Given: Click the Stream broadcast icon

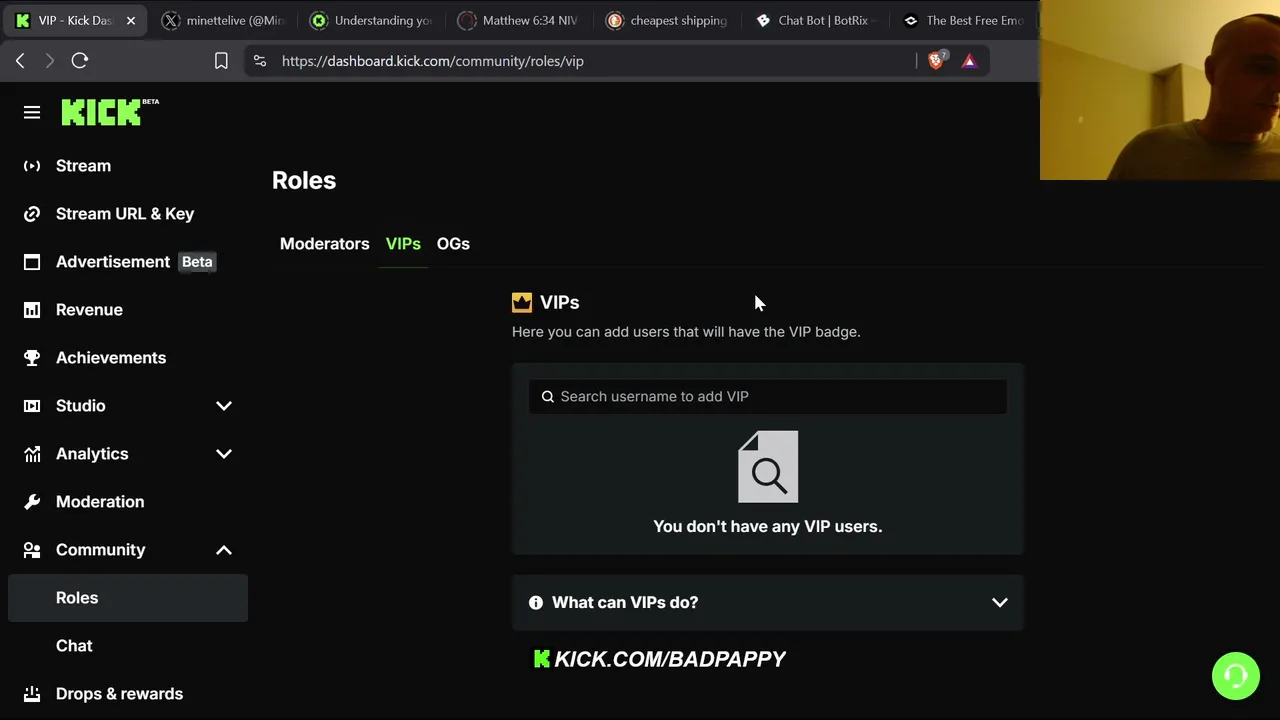Looking at the screenshot, I should [x=32, y=166].
